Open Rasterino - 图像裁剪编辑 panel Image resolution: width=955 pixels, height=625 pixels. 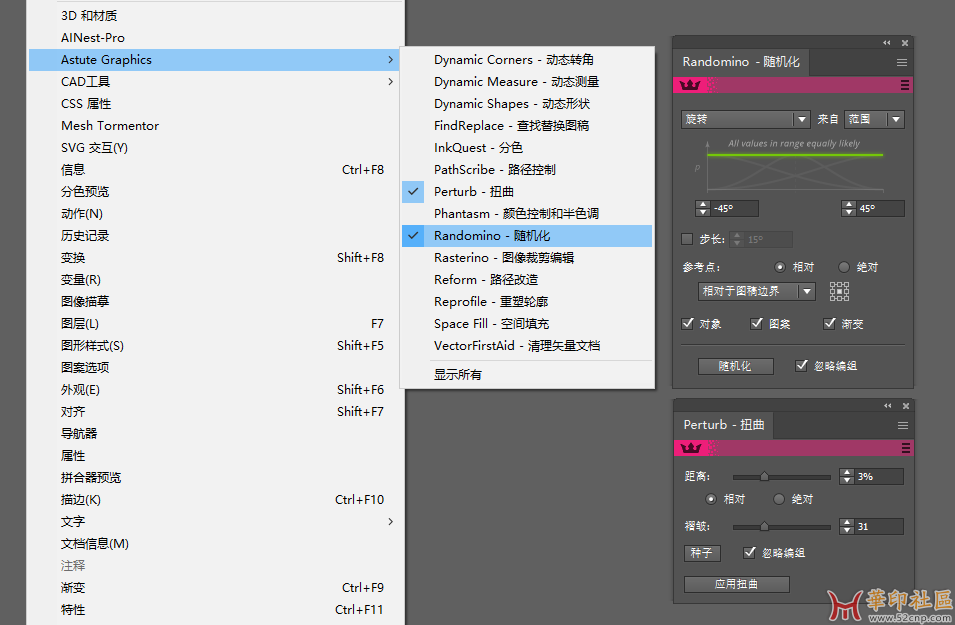coord(527,258)
